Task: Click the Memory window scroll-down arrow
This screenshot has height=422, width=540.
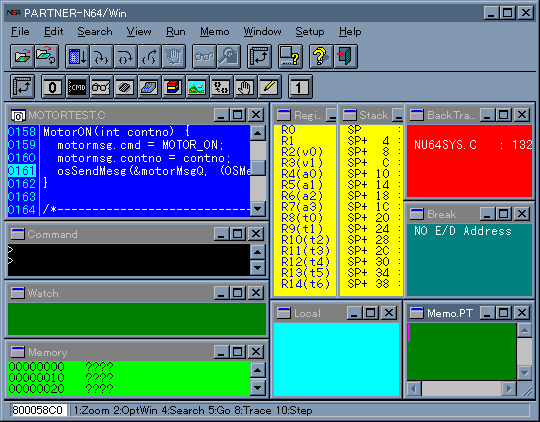Action: tap(258, 388)
